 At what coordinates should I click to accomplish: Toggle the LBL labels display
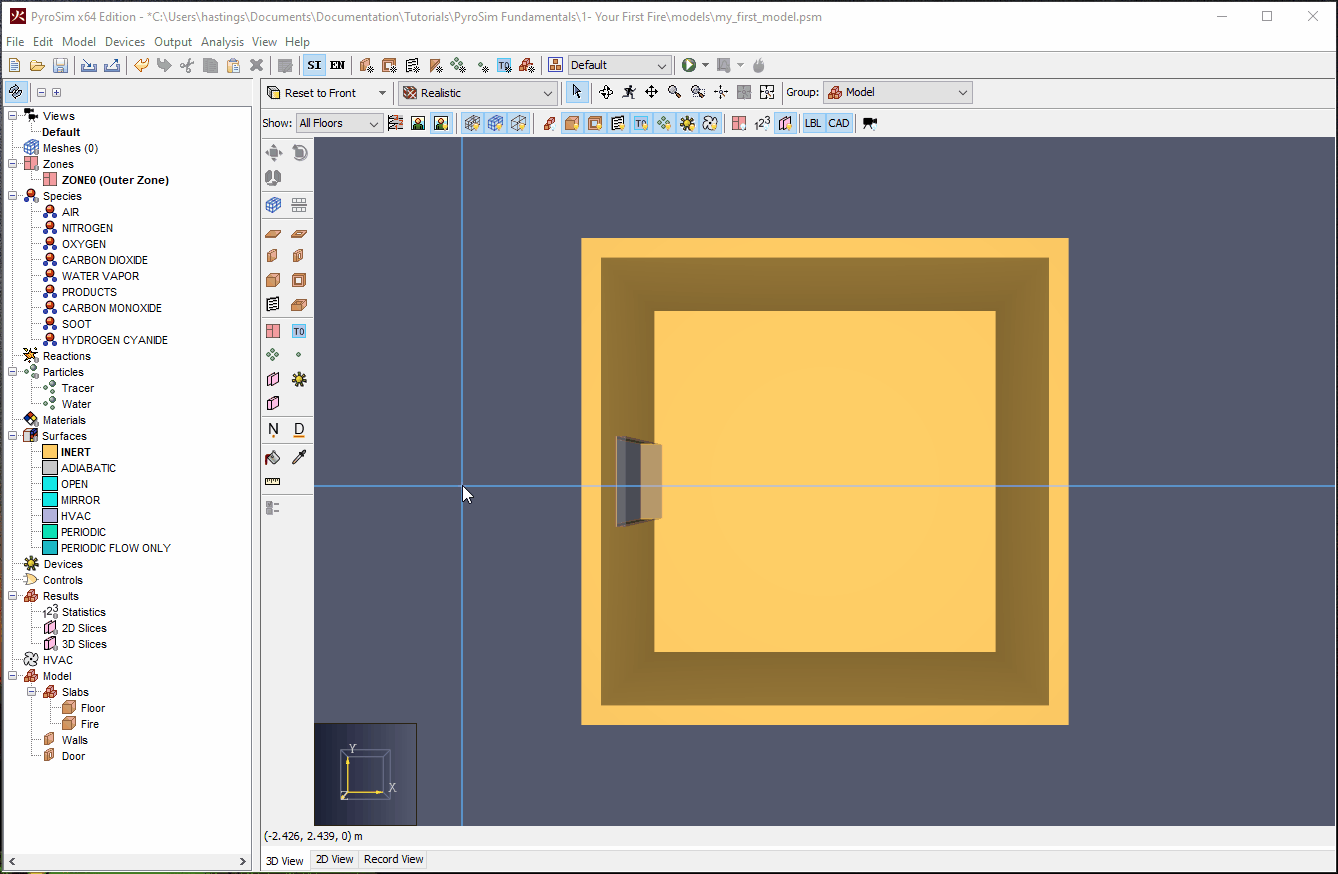(813, 123)
